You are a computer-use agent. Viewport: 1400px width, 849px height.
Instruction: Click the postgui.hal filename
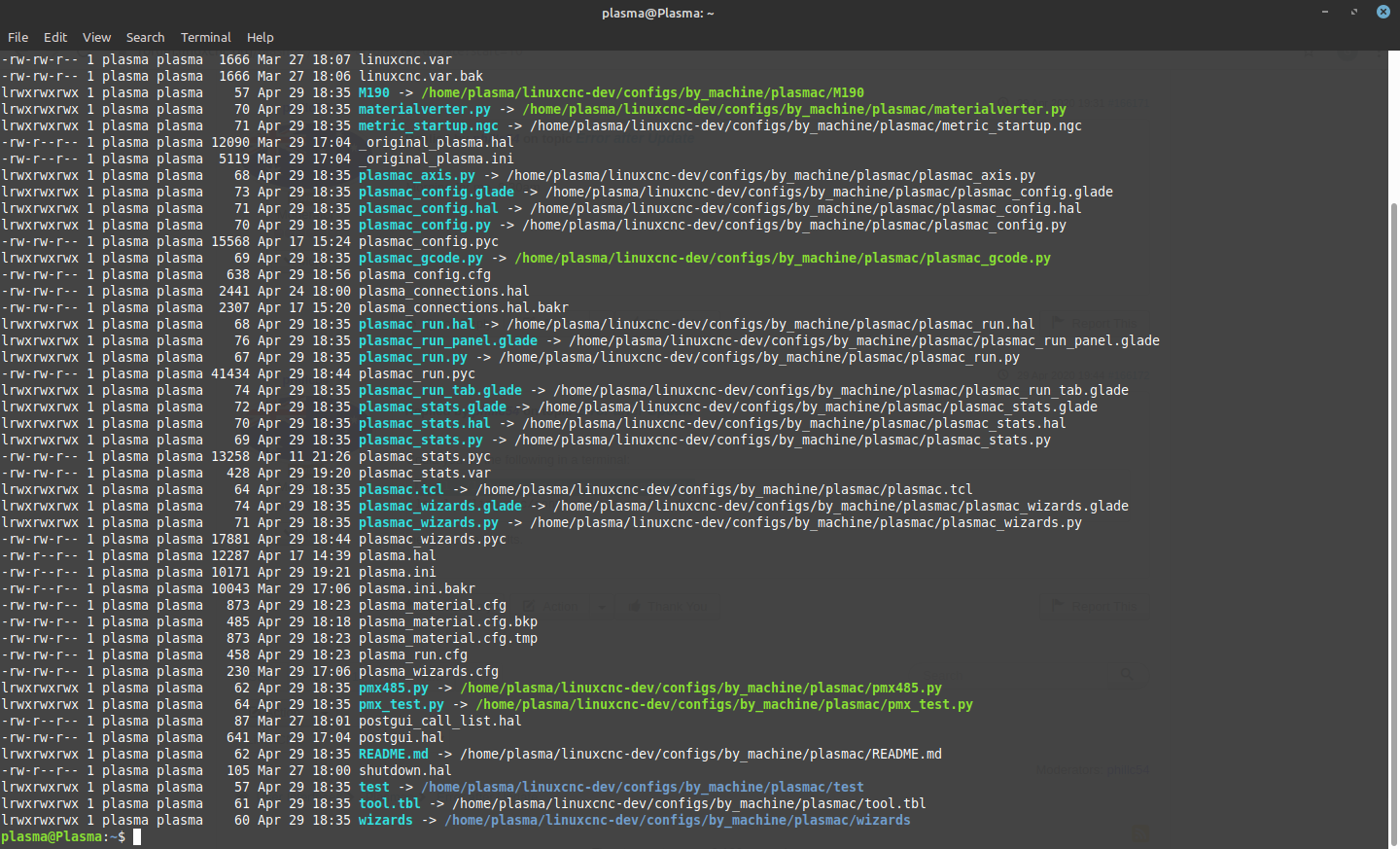point(402,737)
